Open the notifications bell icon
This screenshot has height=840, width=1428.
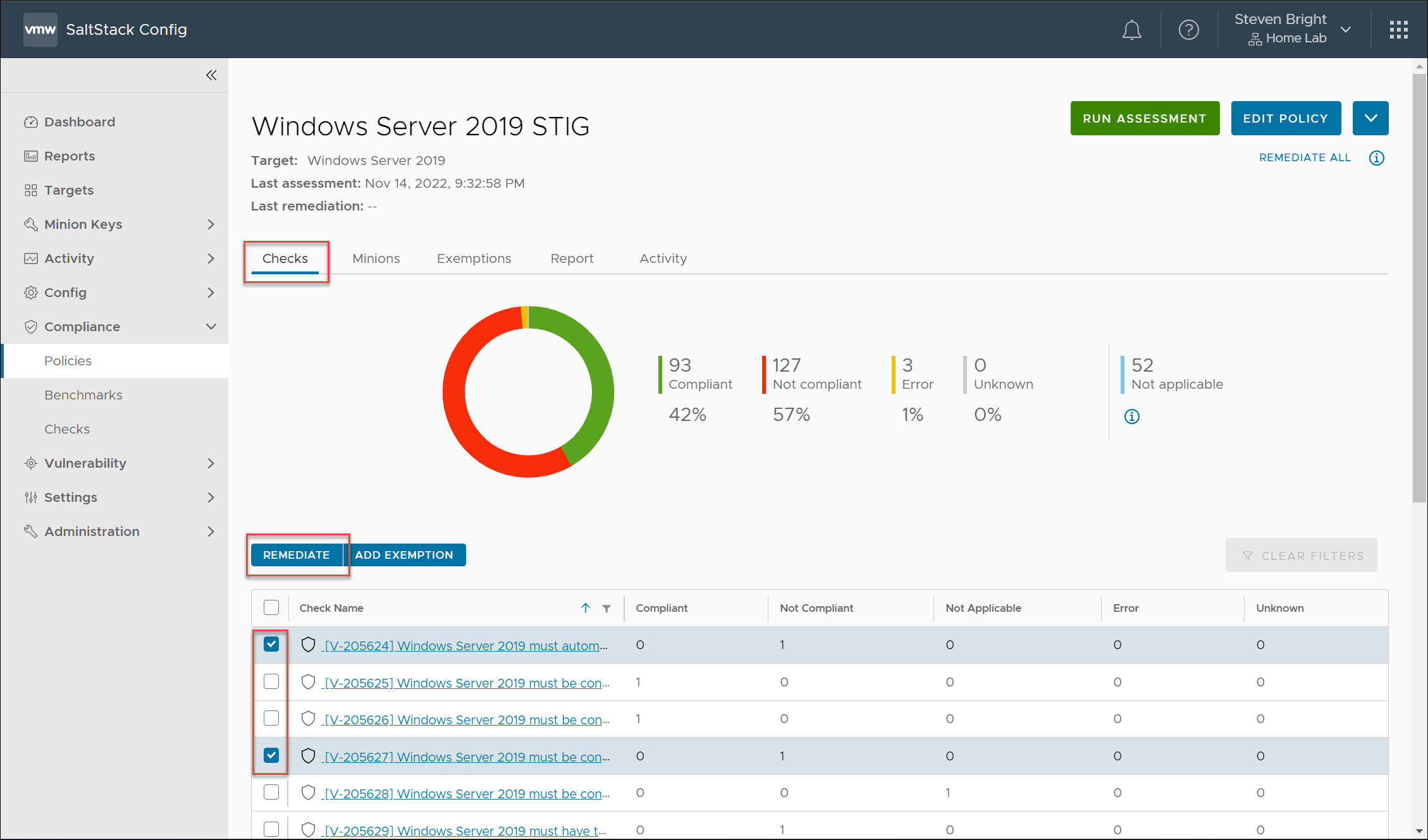[x=1131, y=30]
